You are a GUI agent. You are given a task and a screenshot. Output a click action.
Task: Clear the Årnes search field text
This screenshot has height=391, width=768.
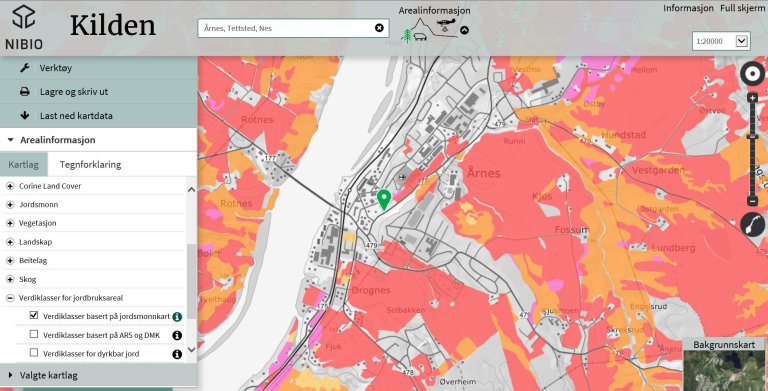(379, 28)
